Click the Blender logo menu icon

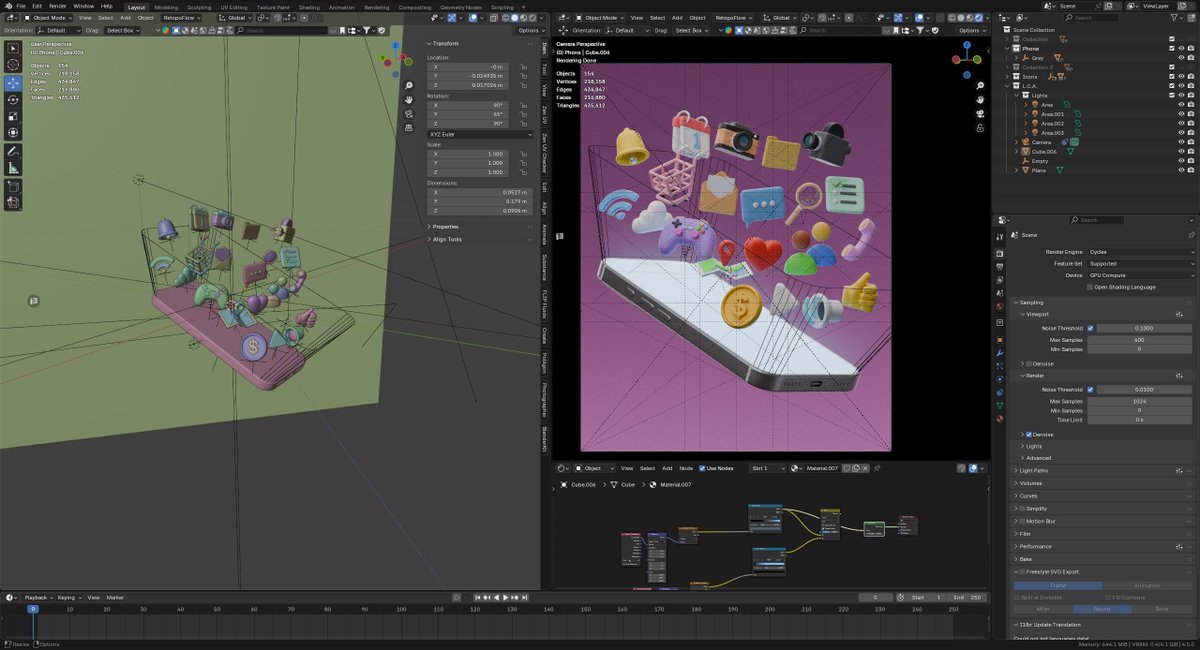7,6
